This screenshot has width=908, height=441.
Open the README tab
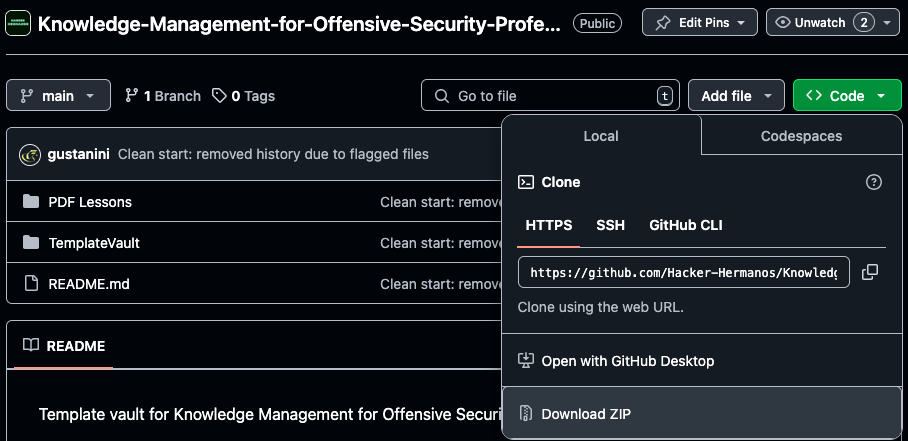pyautogui.click(x=64, y=346)
